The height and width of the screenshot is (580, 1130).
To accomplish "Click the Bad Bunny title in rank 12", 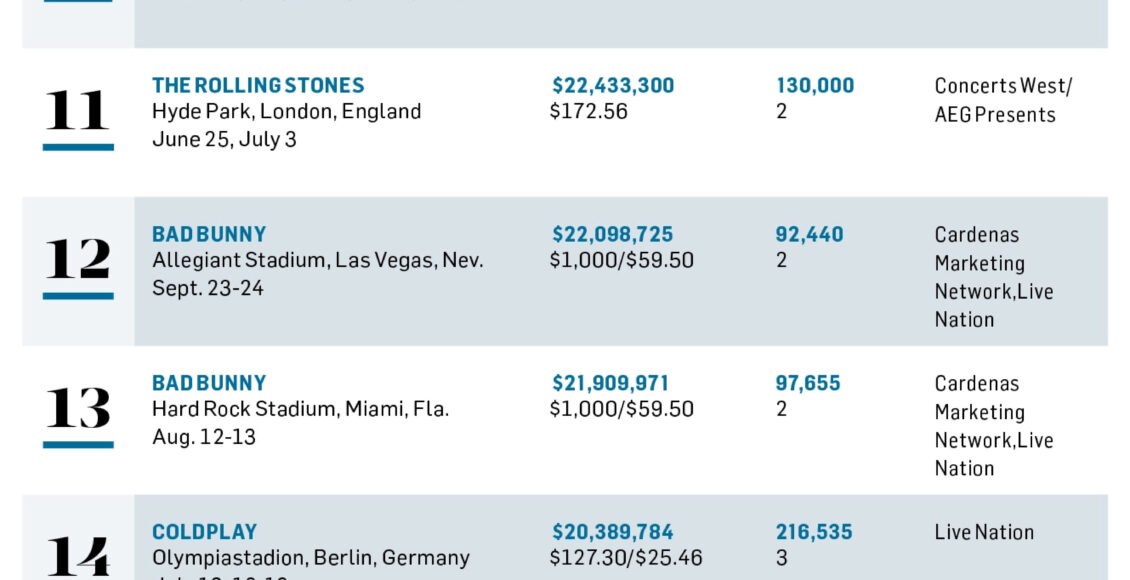I will [x=209, y=235].
